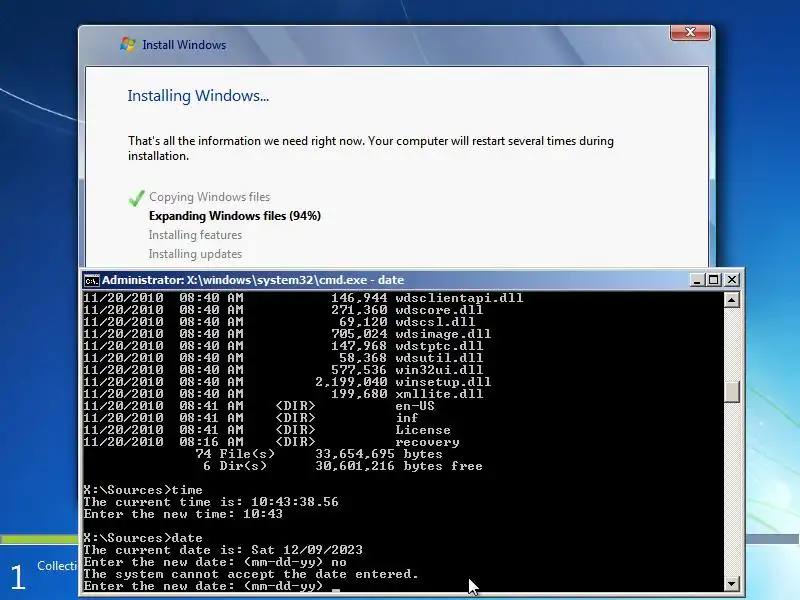The image size is (800, 600).
Task: Click the 'X:\Sources>time' command line
Action: [143, 490]
